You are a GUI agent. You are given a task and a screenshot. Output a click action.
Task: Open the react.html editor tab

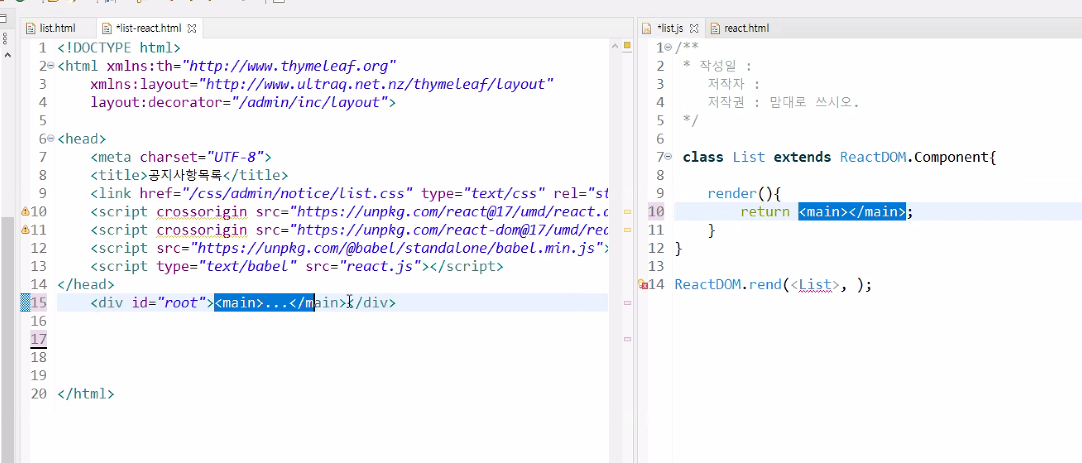pyautogui.click(x=739, y=28)
